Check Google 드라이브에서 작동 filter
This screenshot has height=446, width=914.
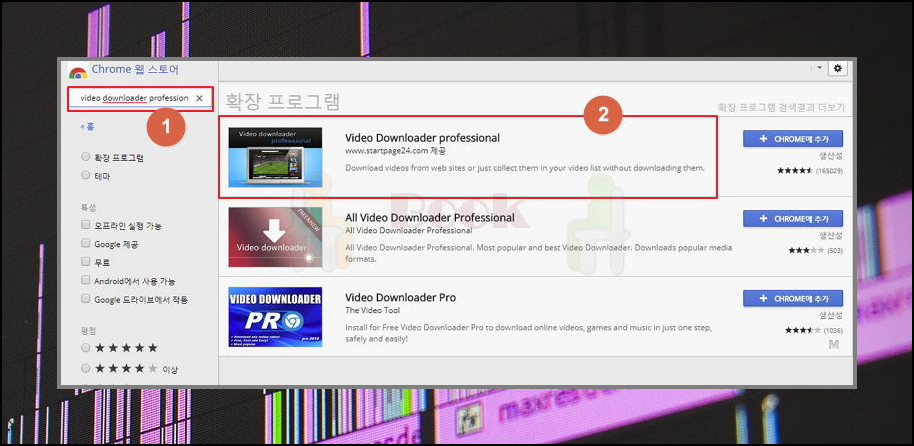pyautogui.click(x=86, y=299)
